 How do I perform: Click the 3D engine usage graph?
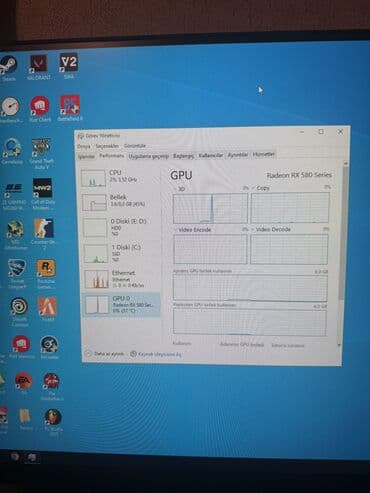(210, 208)
